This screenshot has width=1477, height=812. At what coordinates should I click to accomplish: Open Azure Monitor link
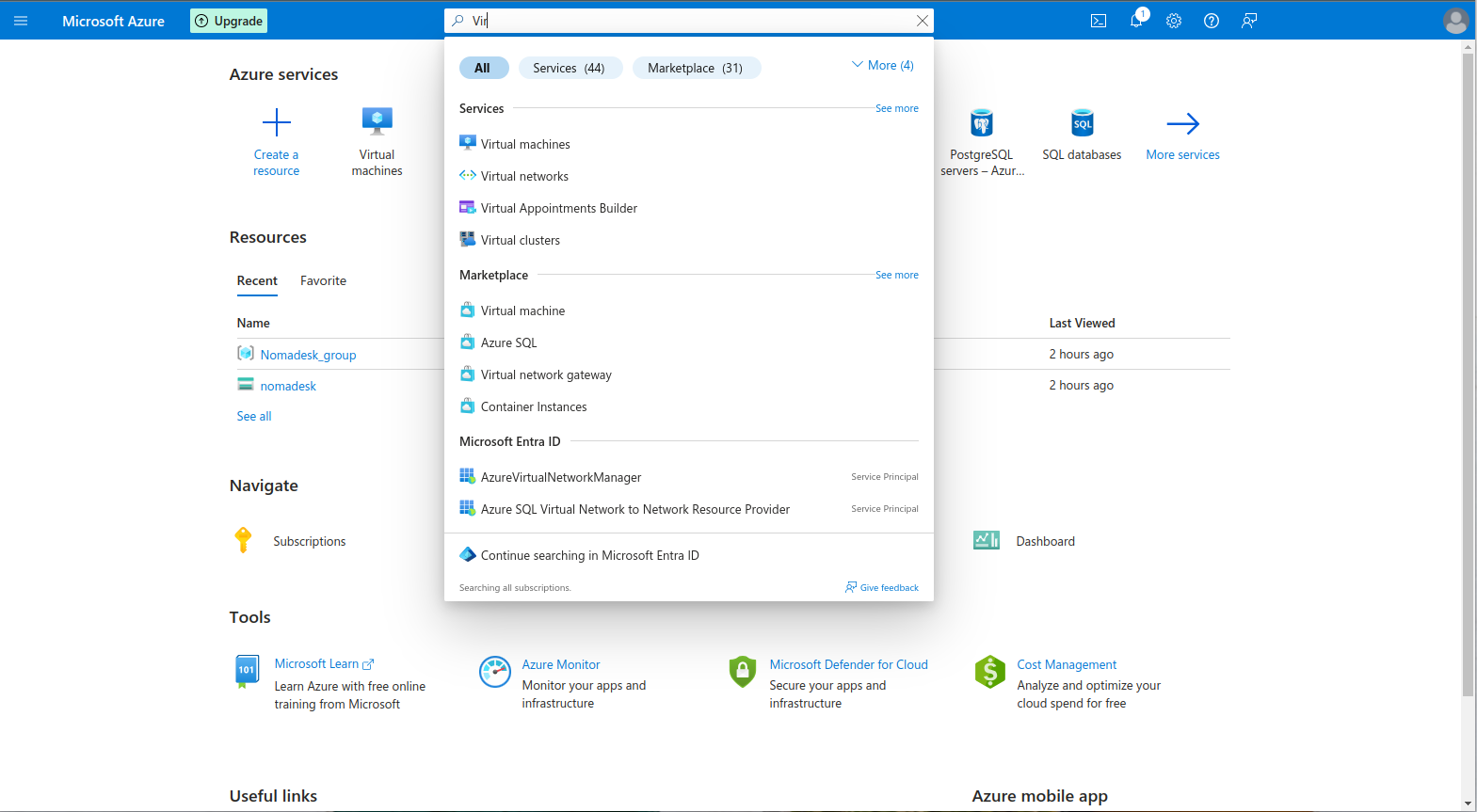(561, 664)
